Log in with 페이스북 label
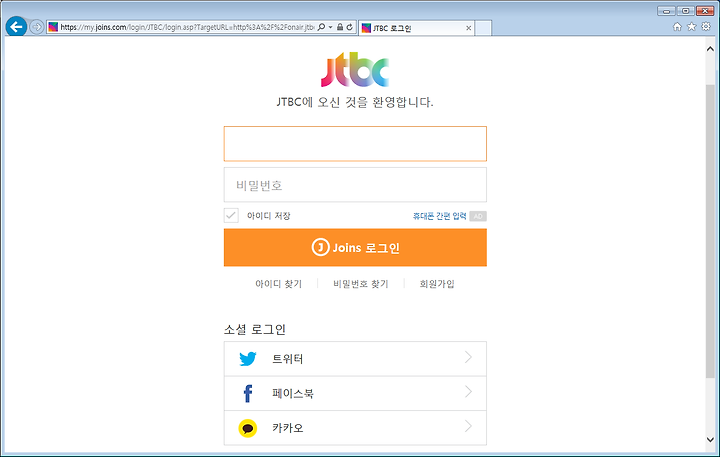Screen dimensions: 720x457 coord(293,394)
